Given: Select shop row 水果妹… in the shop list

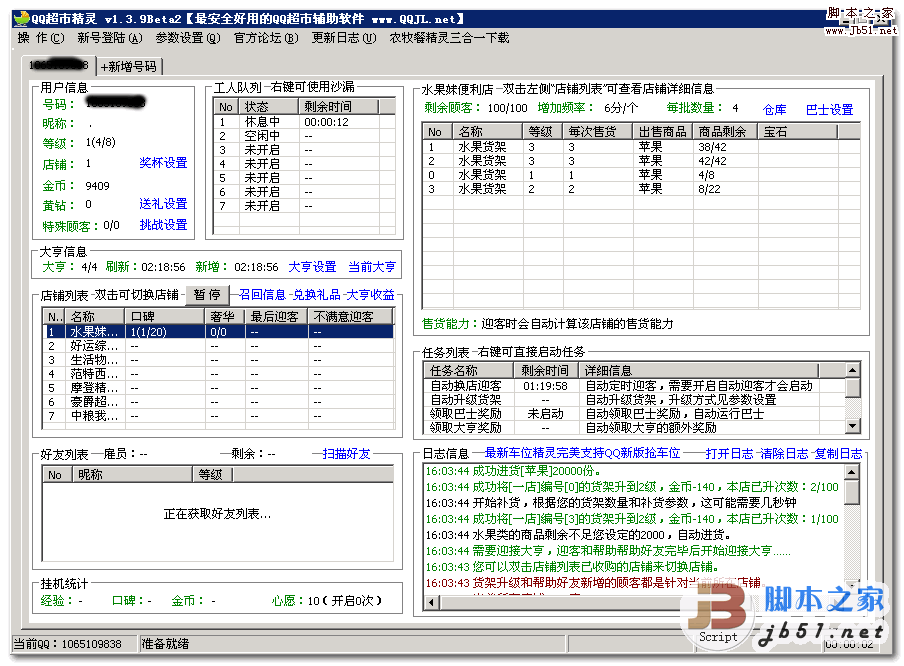Looking at the screenshot, I should (x=220, y=332).
